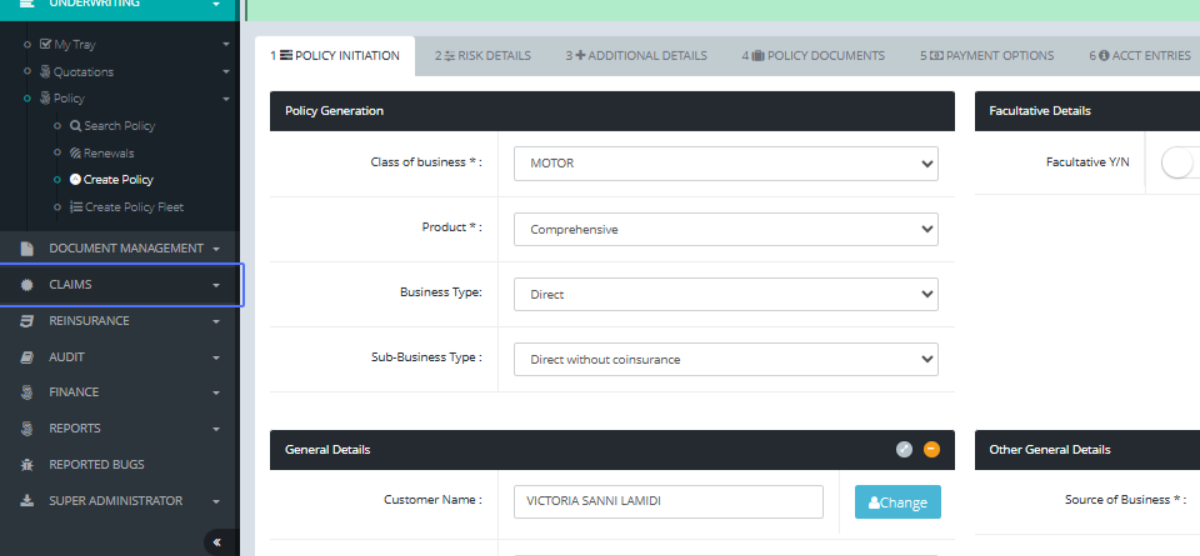
Task: Switch to the Risk Details tab
Action: pyautogui.click(x=483, y=56)
